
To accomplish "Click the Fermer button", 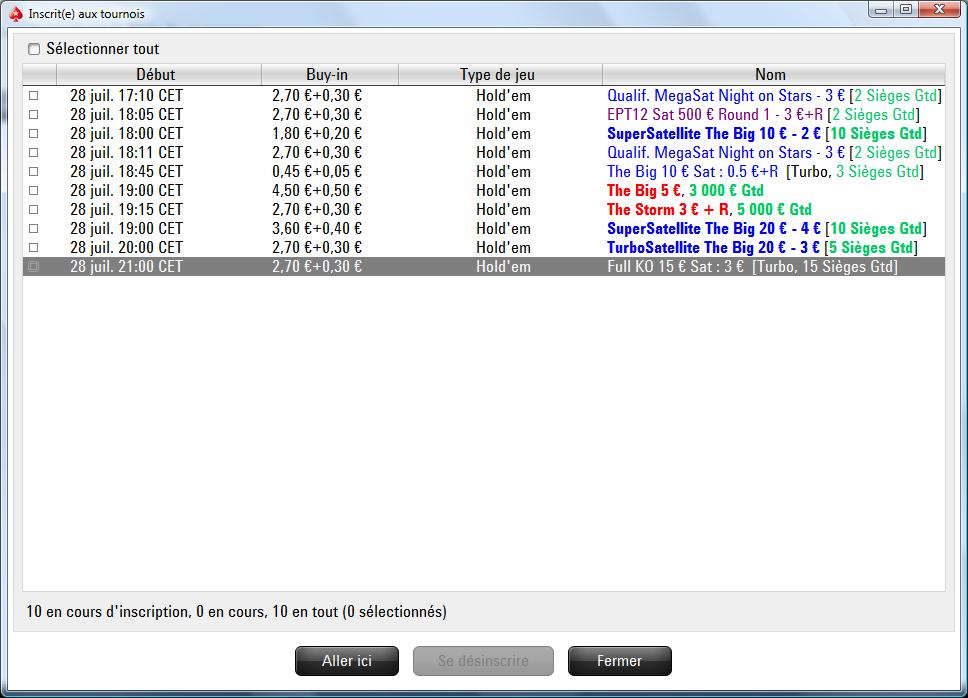I will [620, 661].
